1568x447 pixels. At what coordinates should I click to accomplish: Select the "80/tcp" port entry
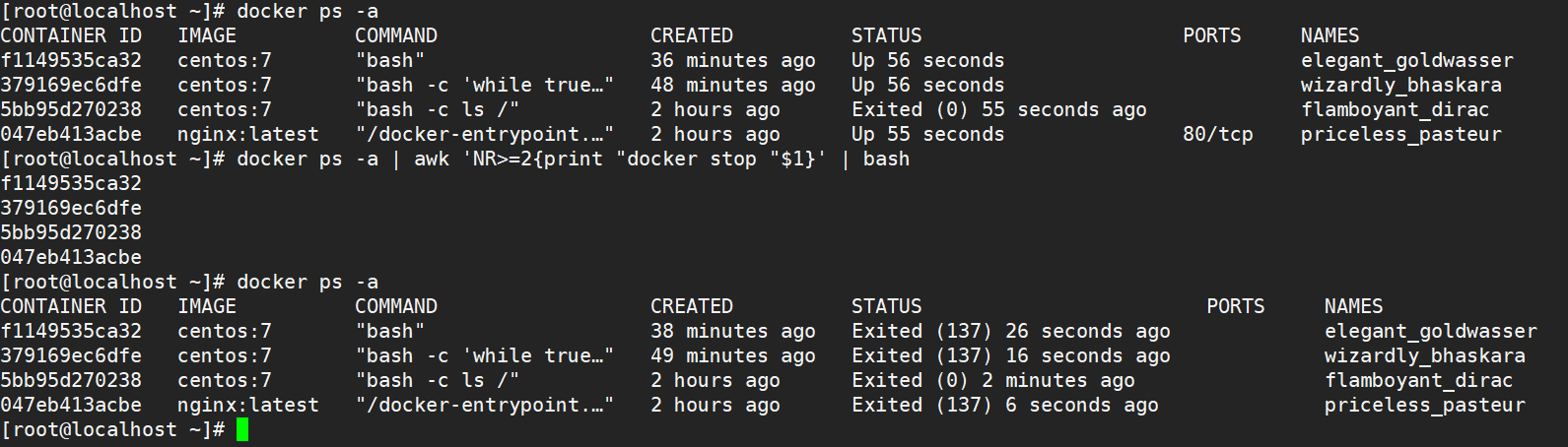tap(1217, 135)
